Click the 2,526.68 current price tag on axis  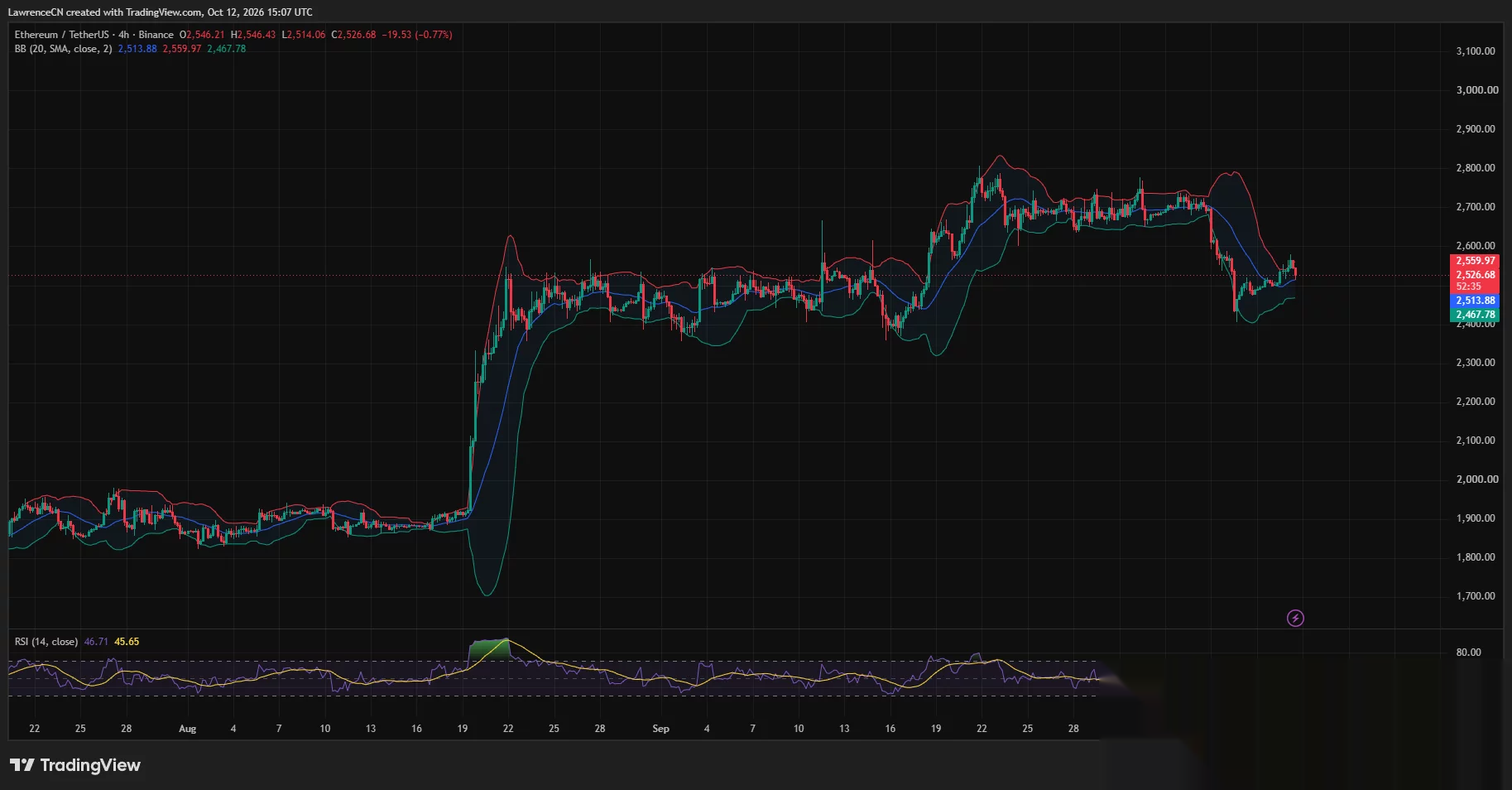point(1475,275)
